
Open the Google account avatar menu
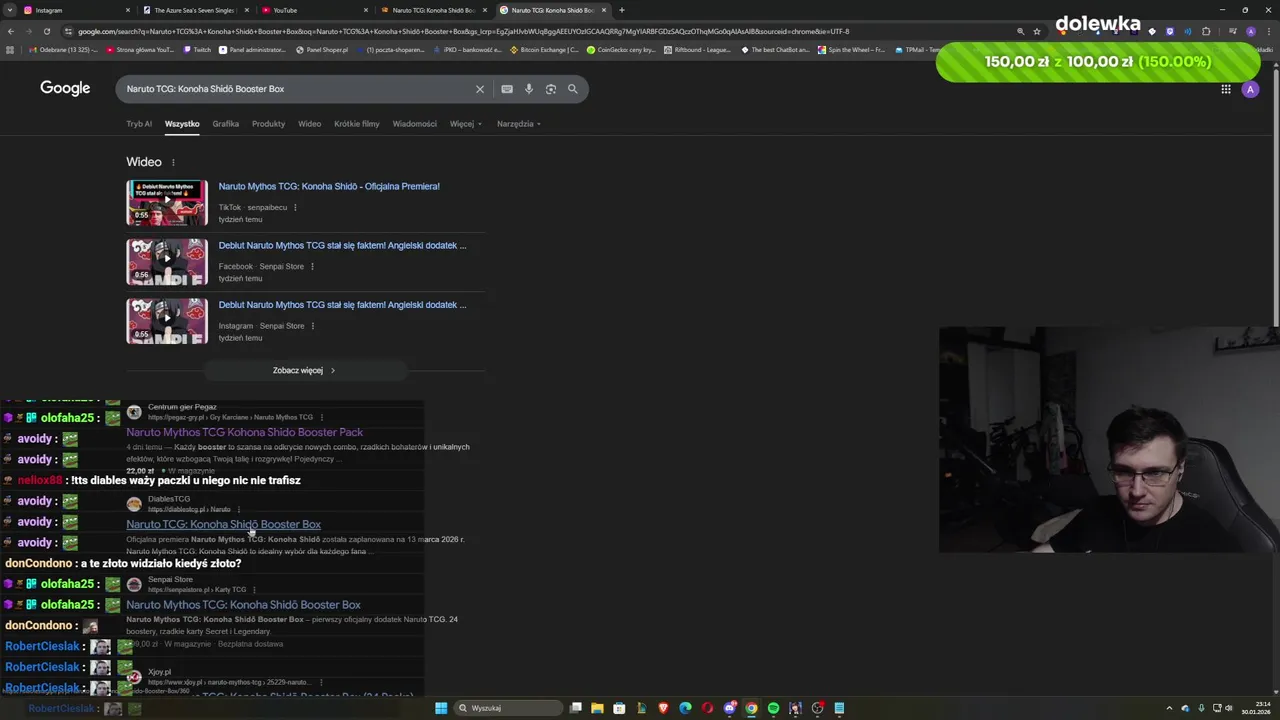(x=1250, y=89)
